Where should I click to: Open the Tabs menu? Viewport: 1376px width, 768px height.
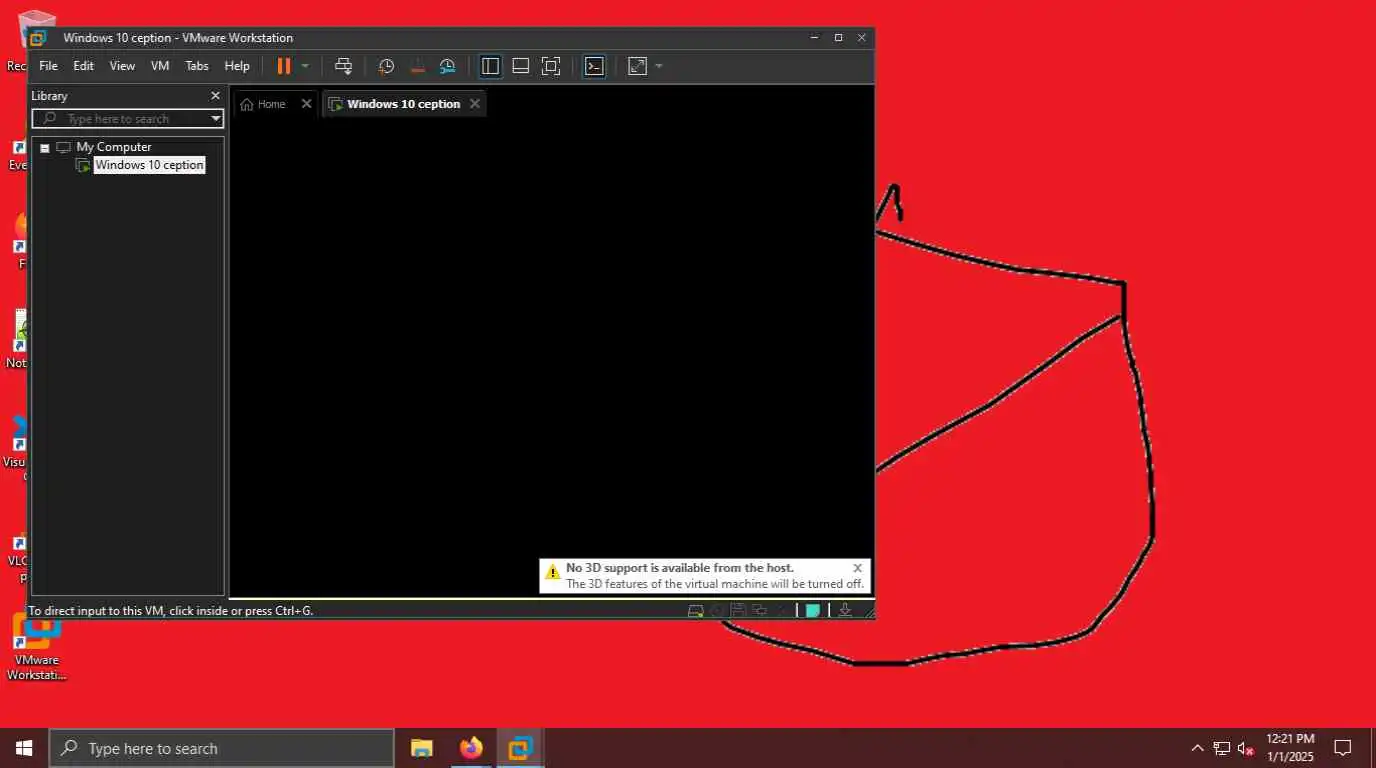click(x=197, y=66)
